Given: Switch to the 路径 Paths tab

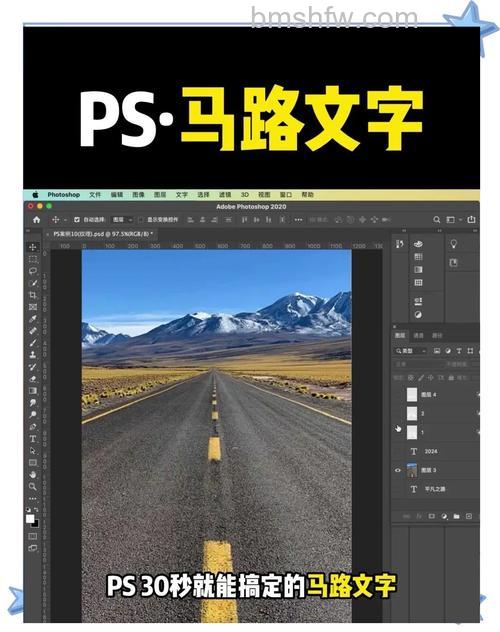Looking at the screenshot, I should click(437, 335).
